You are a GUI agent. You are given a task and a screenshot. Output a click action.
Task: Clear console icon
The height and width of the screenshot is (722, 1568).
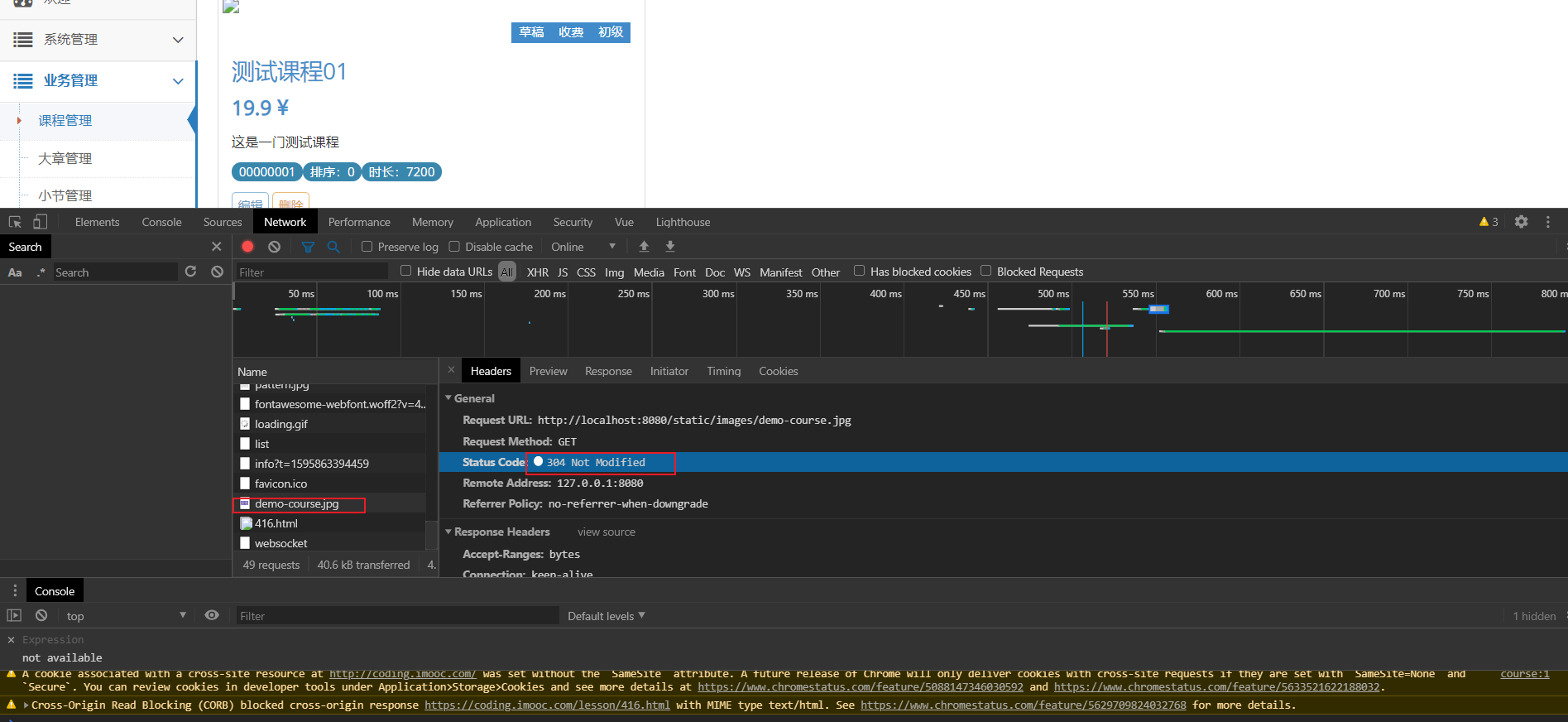[x=41, y=615]
